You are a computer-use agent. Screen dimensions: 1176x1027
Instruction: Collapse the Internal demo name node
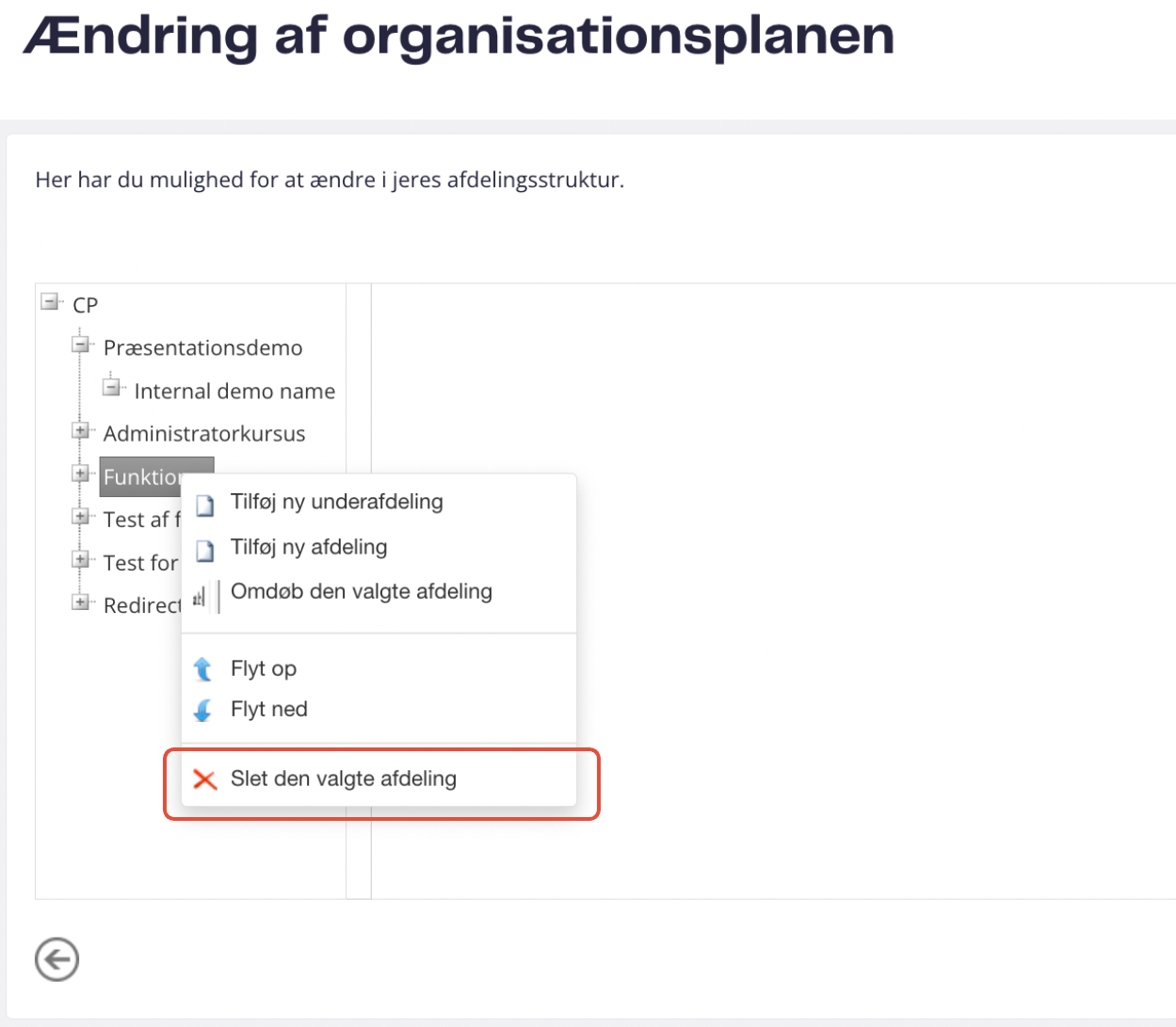click(x=111, y=387)
